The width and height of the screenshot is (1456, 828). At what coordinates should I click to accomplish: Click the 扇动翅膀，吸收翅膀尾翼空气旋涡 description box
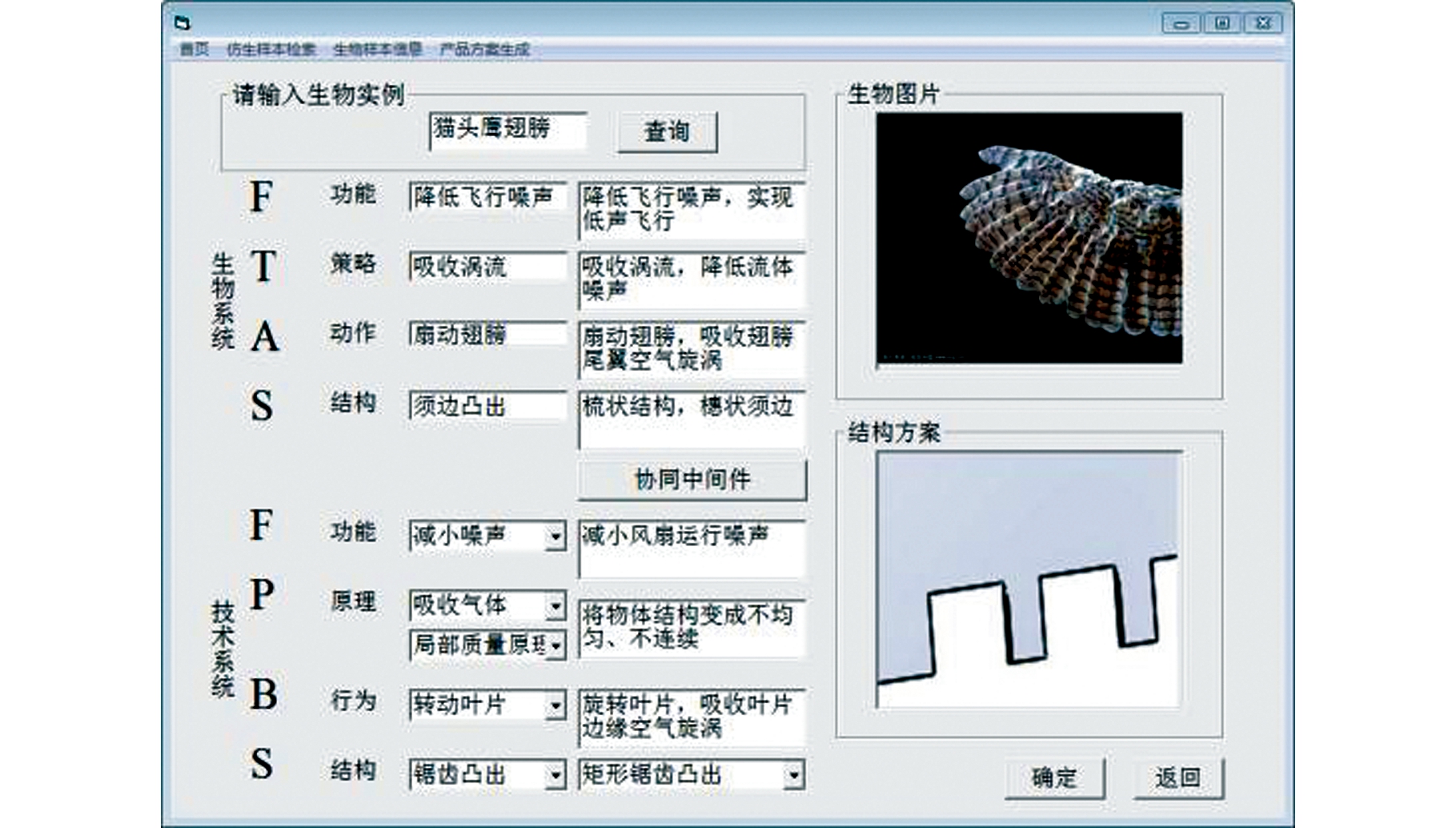coord(692,349)
